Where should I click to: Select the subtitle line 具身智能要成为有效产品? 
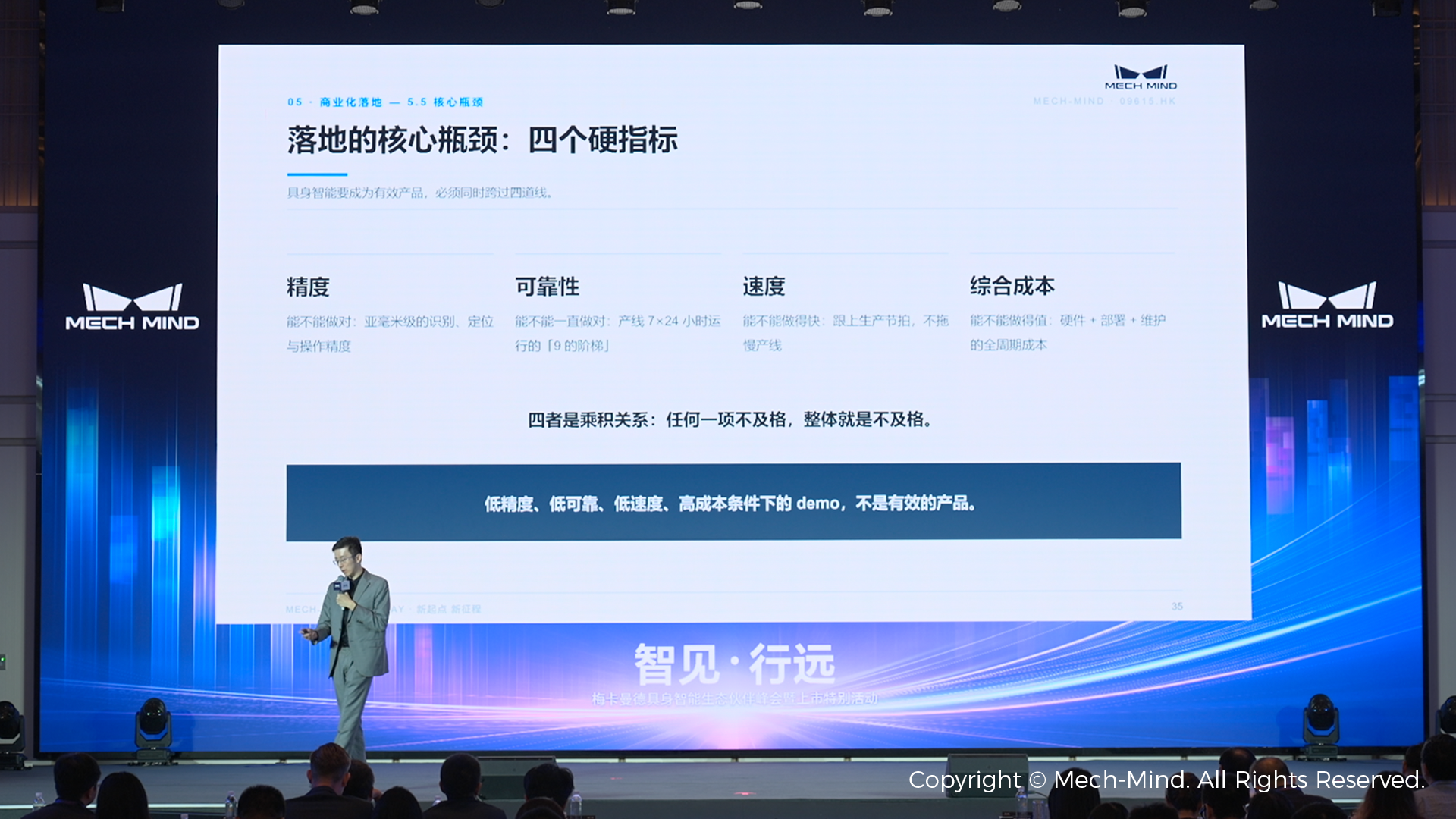[419, 193]
